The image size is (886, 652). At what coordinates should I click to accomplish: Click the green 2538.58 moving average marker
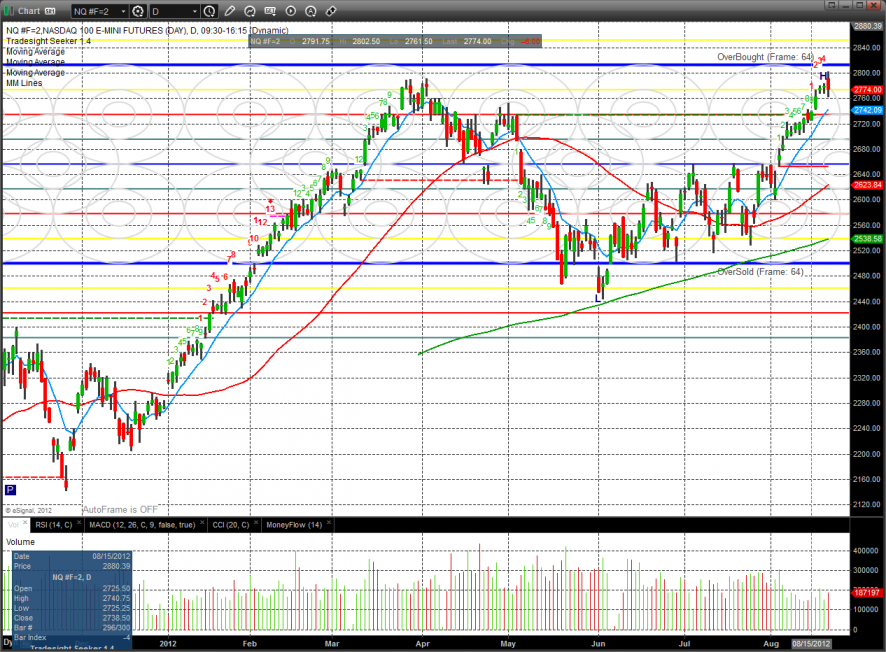click(867, 239)
